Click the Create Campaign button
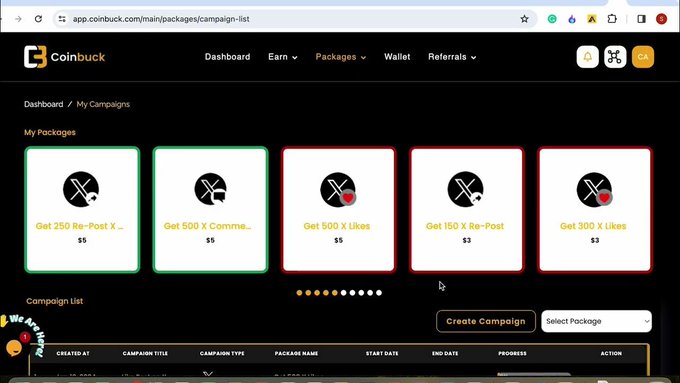 (486, 321)
